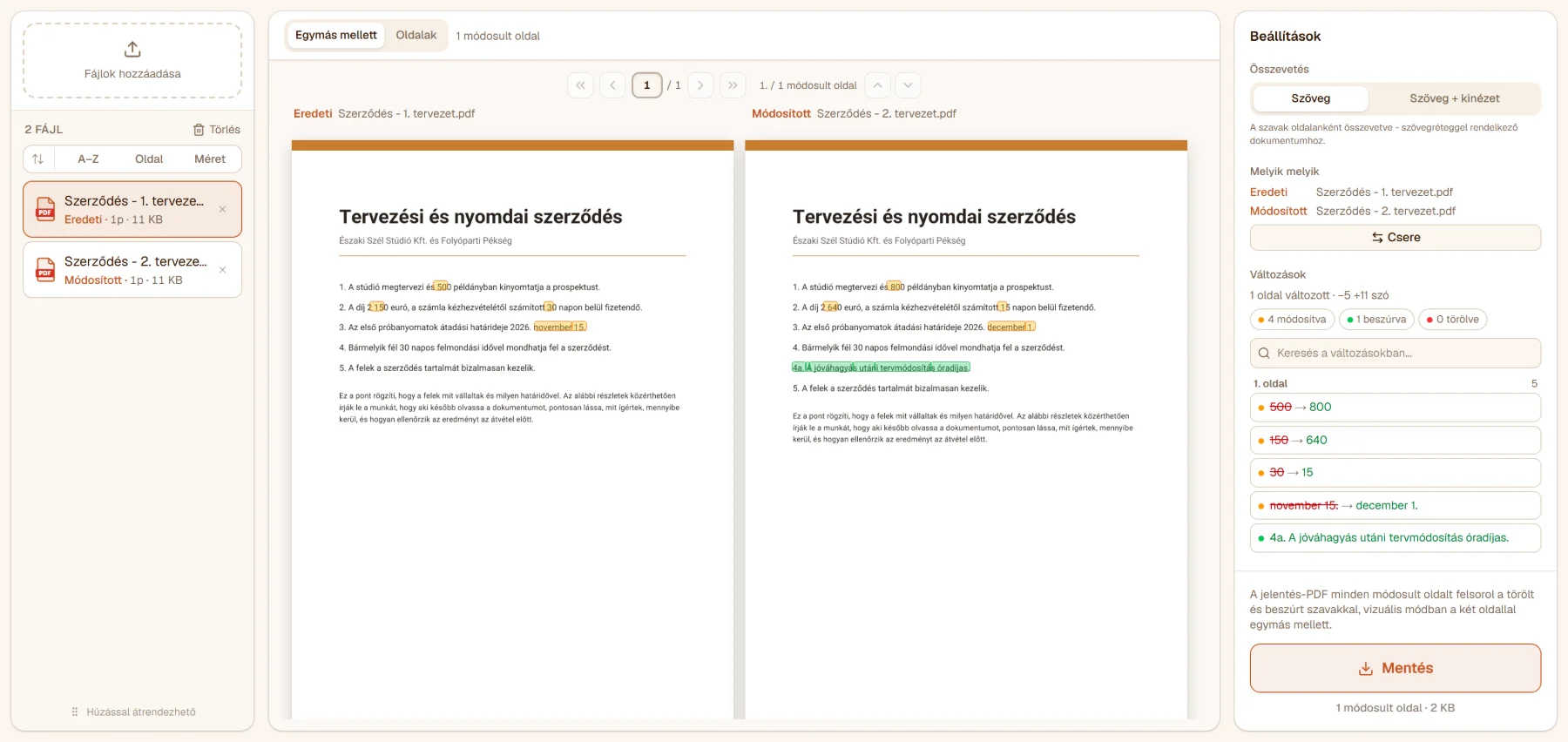Click the upload icon in the Fájlok hozzáadása area

pyautogui.click(x=132, y=49)
